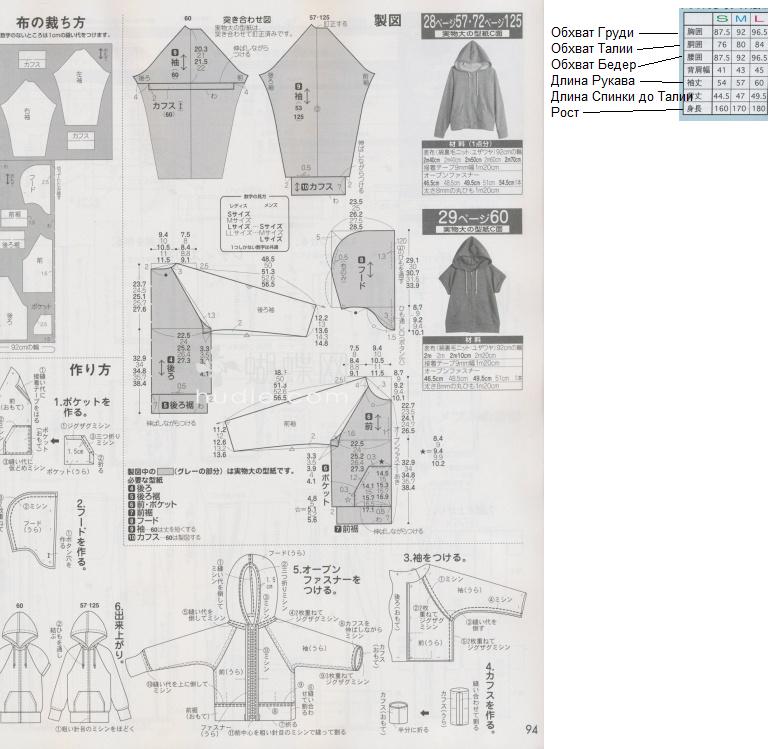The width and height of the screenshot is (775, 749).
Task: Click the long-sleeve gray hoodie photo
Action: click(x=472, y=90)
